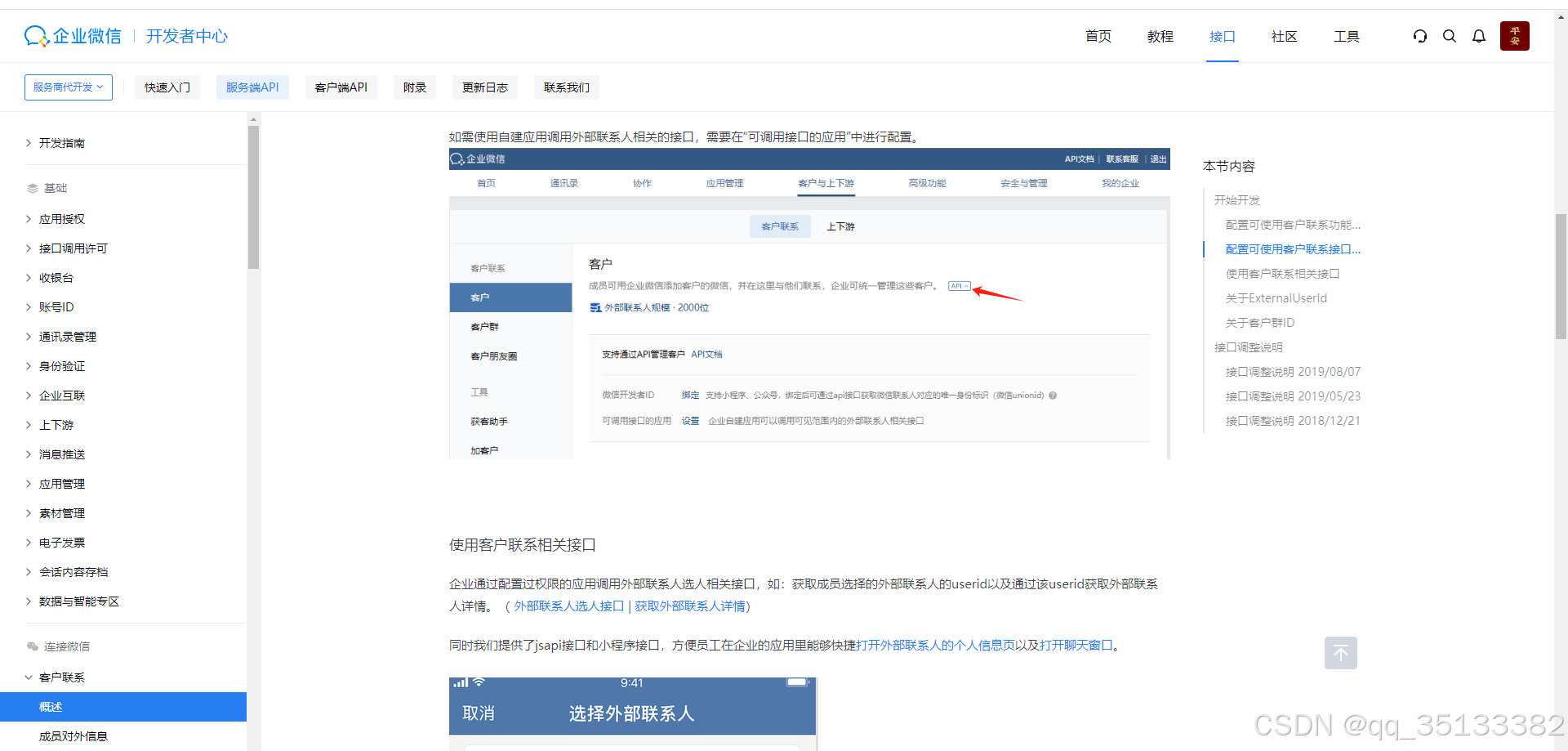Click the admin console screenshot image
1568x751 pixels.
pos(809,303)
